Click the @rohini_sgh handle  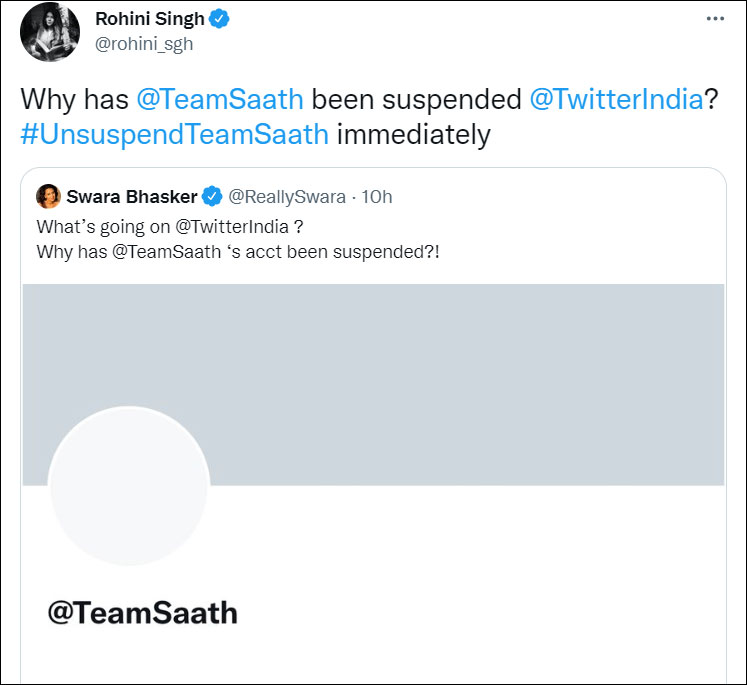click(x=144, y=44)
